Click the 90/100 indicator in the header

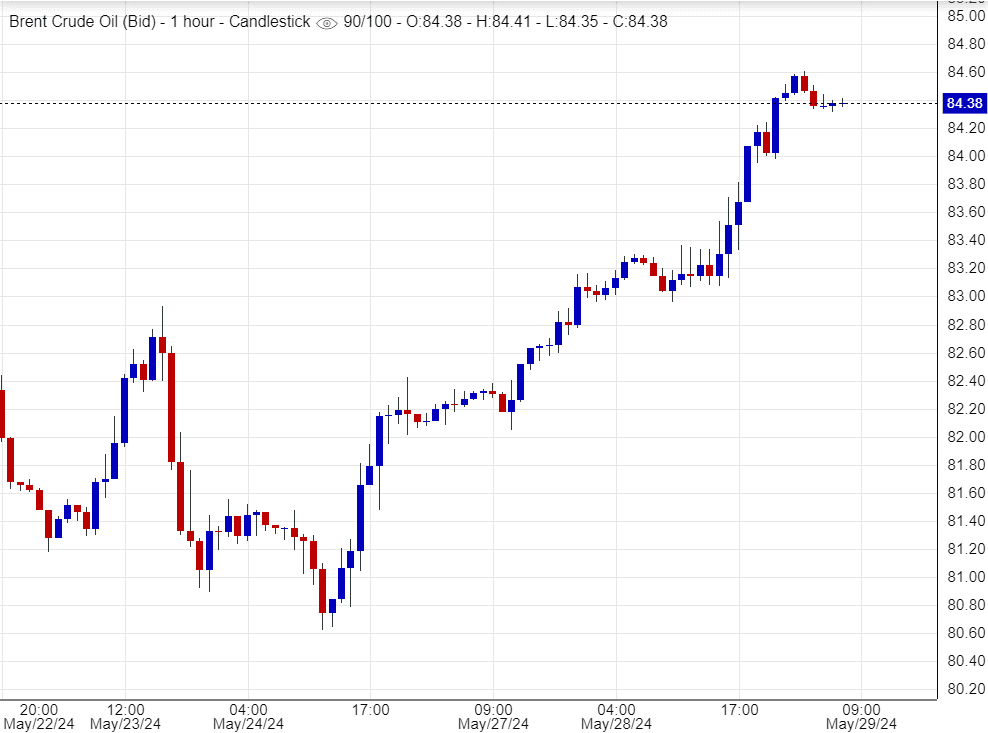pyautogui.click(x=368, y=21)
